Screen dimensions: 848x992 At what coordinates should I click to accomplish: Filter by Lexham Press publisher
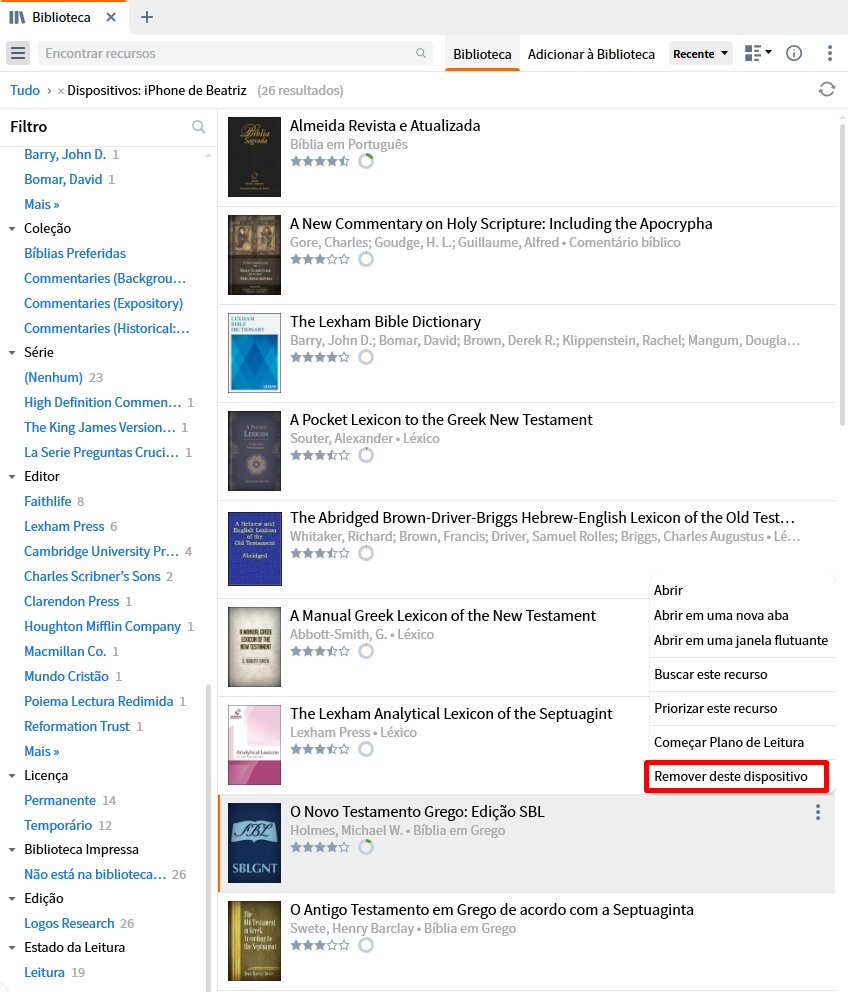click(64, 526)
